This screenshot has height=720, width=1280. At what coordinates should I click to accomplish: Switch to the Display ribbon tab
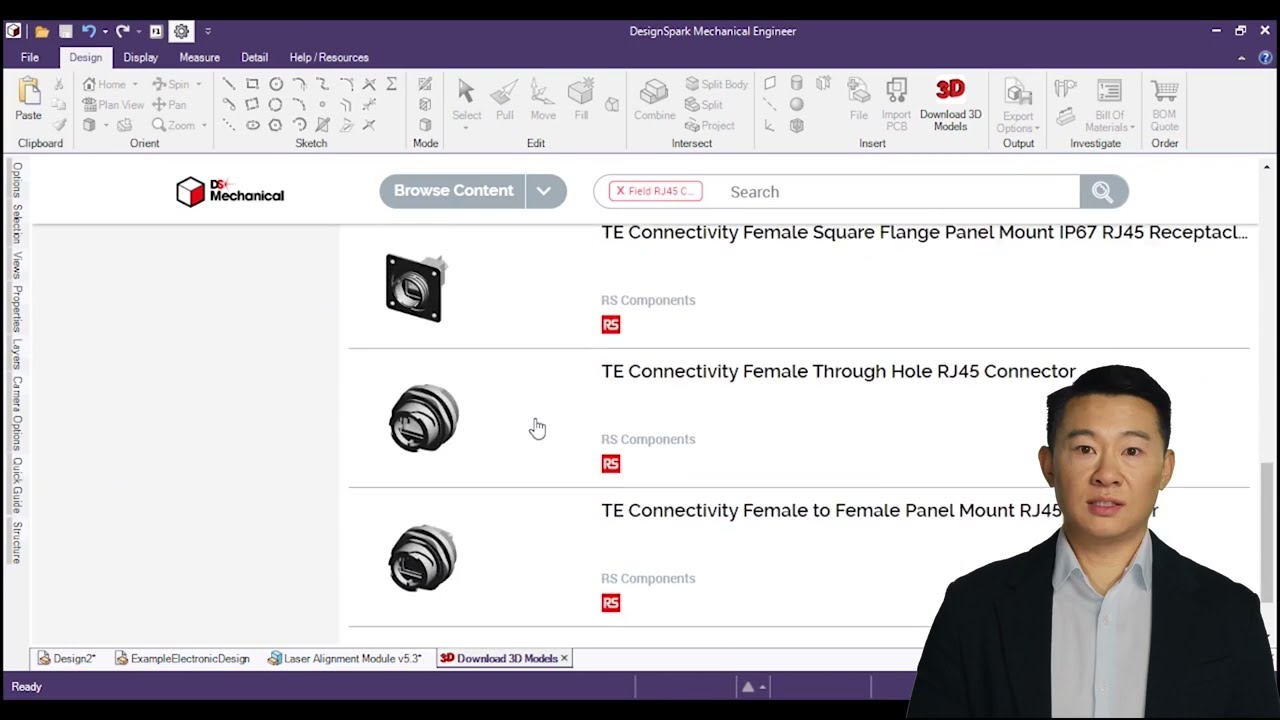coord(141,57)
